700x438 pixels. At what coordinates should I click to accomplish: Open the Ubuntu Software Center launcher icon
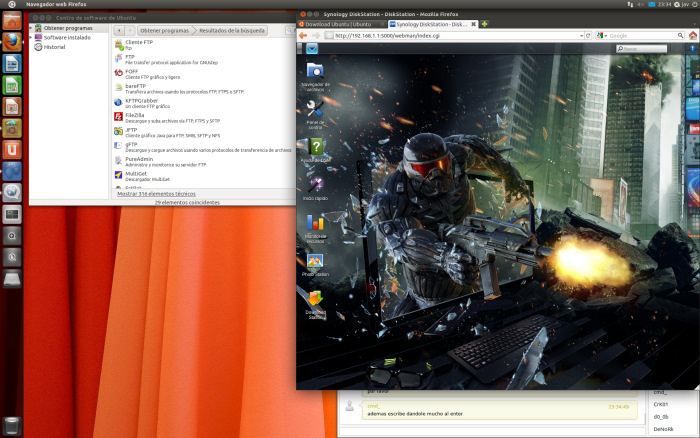pyautogui.click(x=12, y=127)
